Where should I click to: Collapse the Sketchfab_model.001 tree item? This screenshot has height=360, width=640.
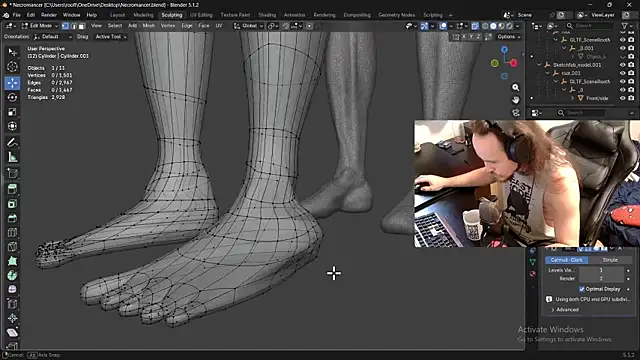(x=539, y=65)
